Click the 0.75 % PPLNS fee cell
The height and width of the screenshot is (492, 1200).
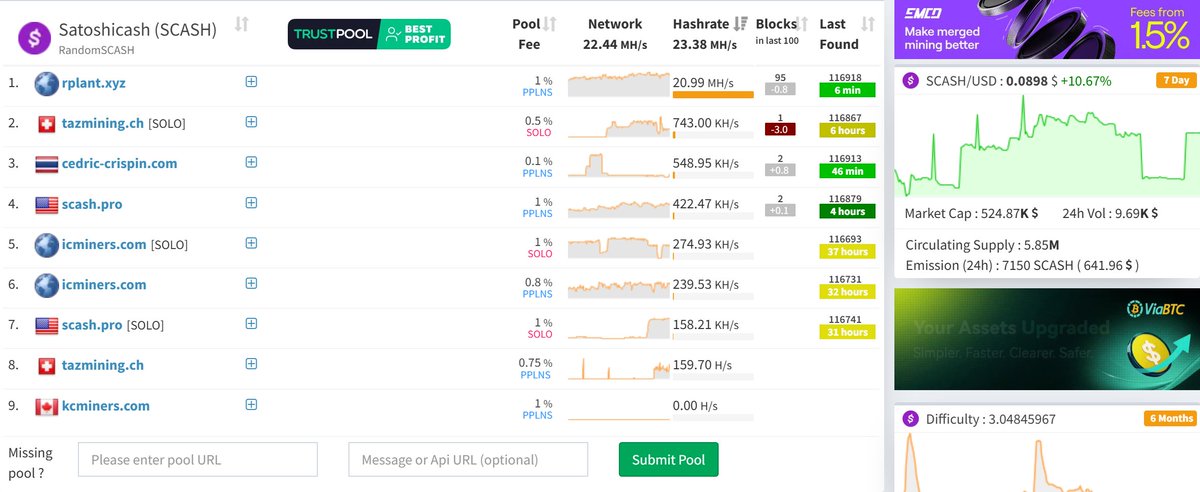[536, 369]
